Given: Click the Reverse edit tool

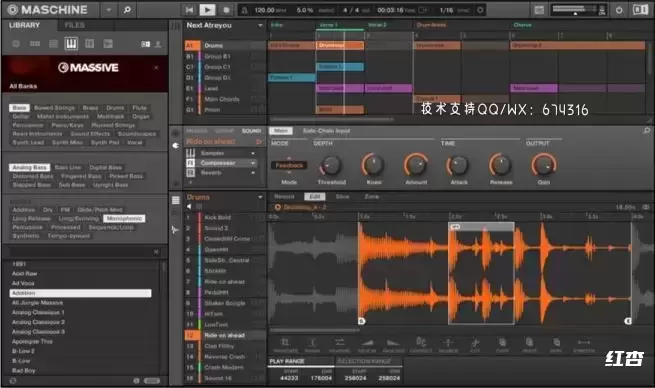Looking at the screenshot, I should point(339,345).
